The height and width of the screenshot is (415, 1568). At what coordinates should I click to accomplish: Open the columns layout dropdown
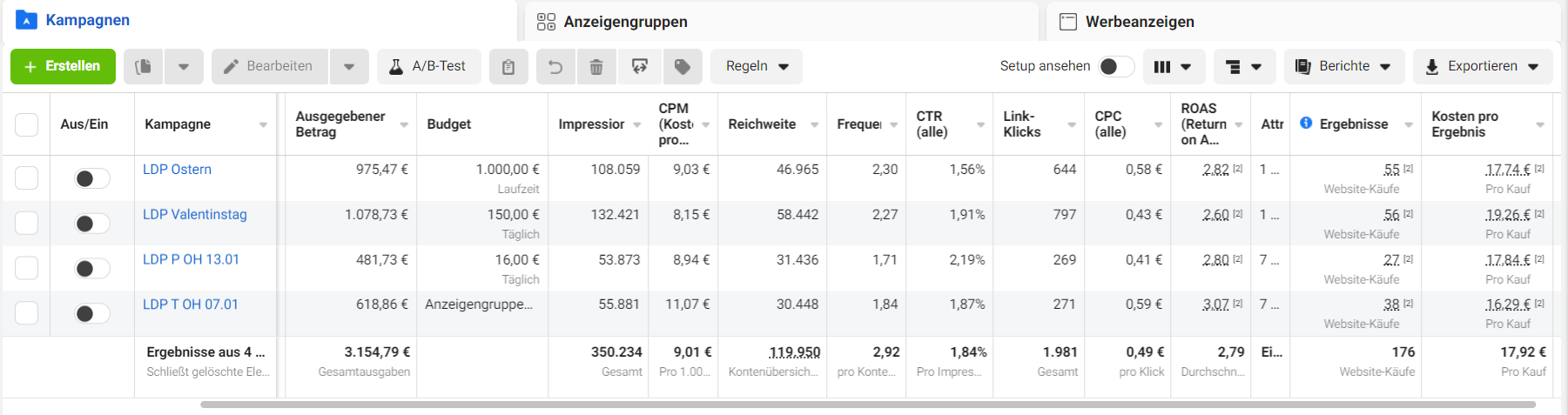[x=1172, y=66]
